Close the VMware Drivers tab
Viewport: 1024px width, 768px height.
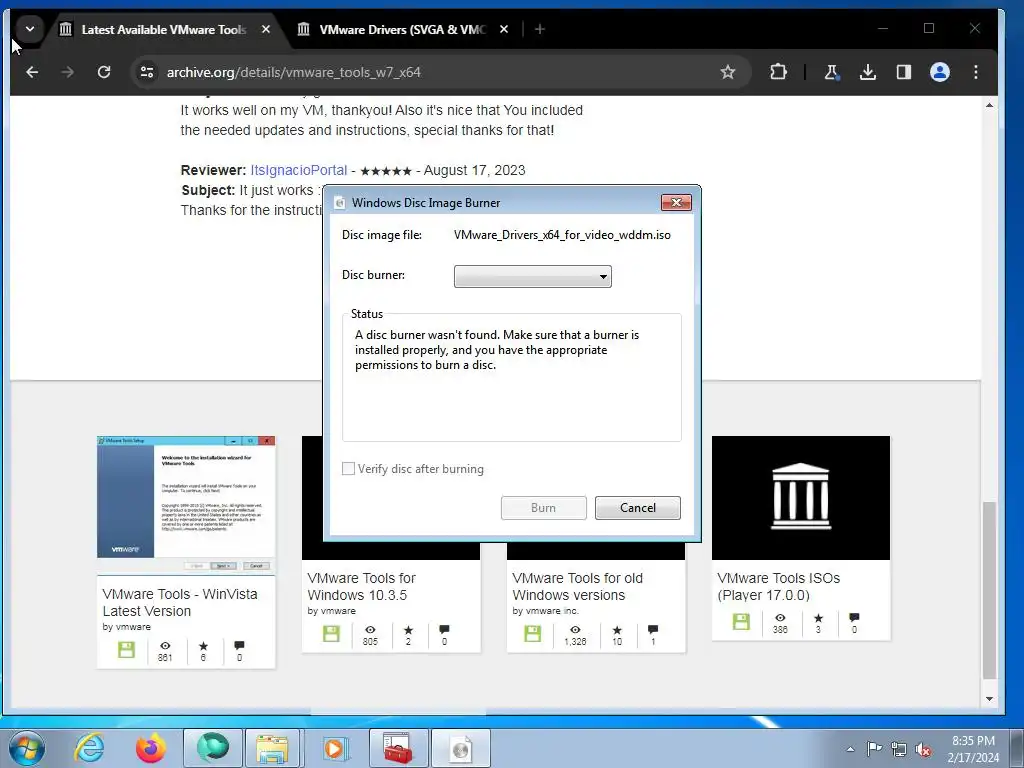[504, 29]
